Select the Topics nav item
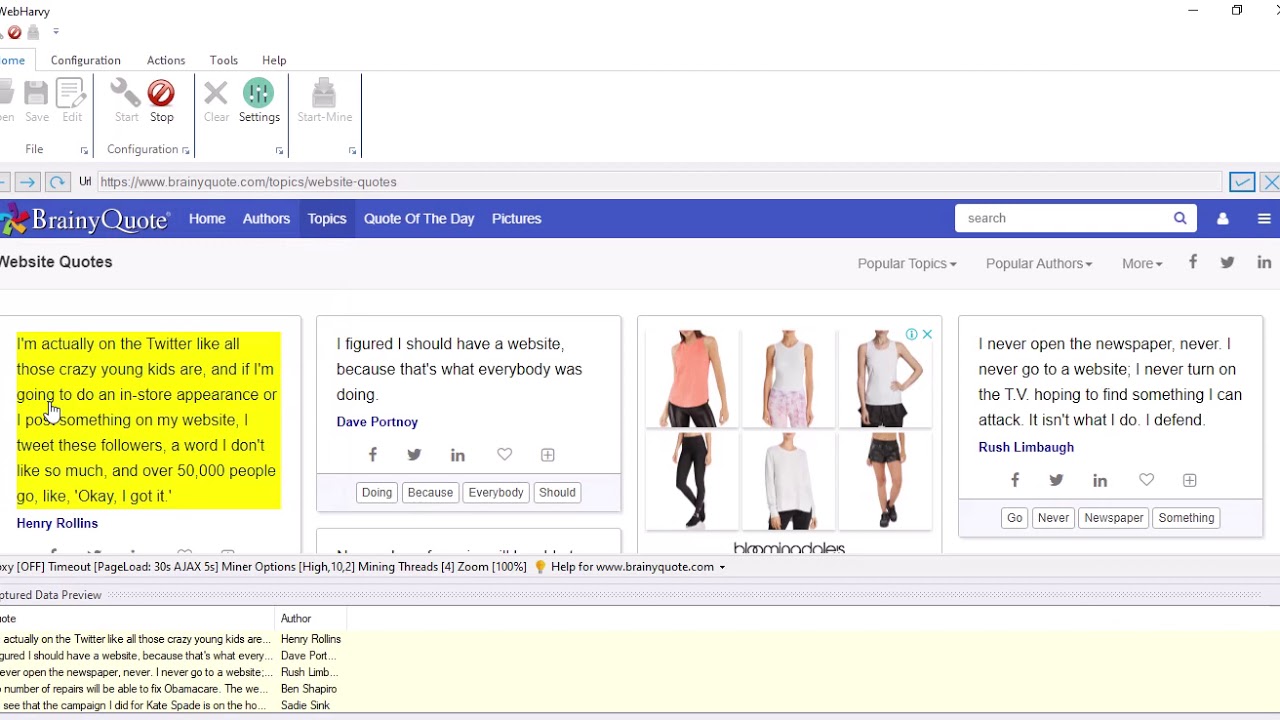1280x720 pixels. [x=327, y=219]
